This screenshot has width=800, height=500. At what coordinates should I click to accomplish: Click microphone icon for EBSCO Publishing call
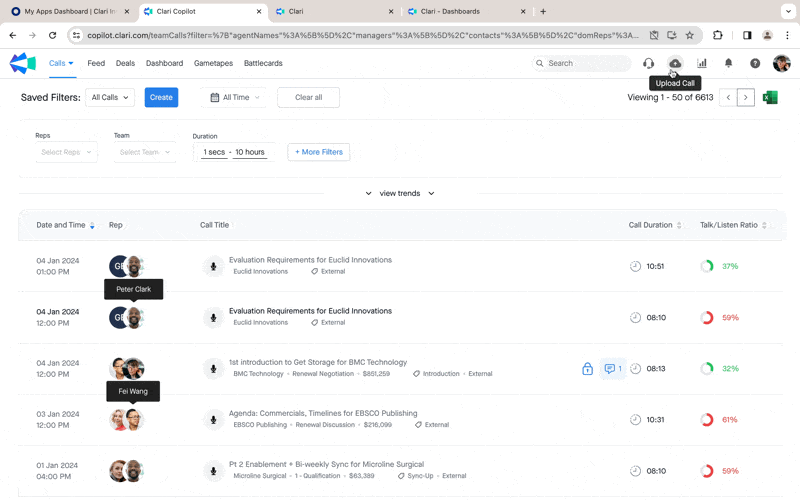(x=213, y=420)
